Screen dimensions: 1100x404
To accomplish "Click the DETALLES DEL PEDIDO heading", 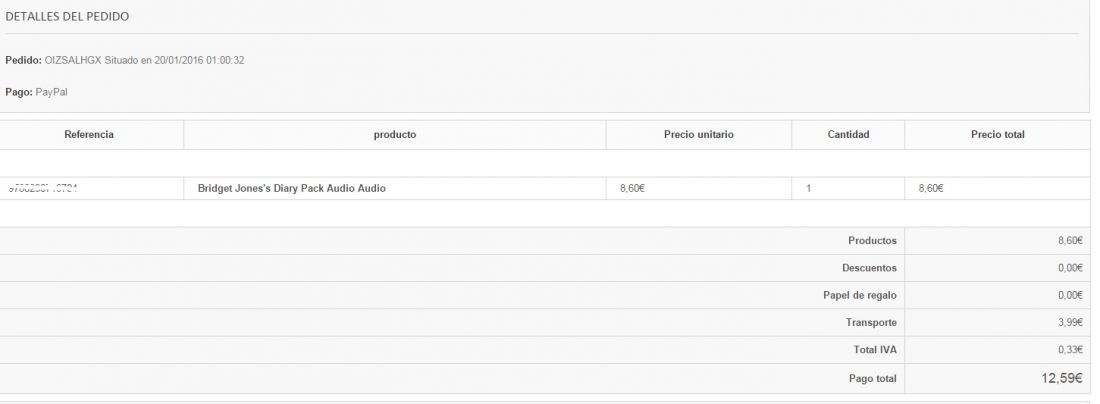I will (67, 17).
